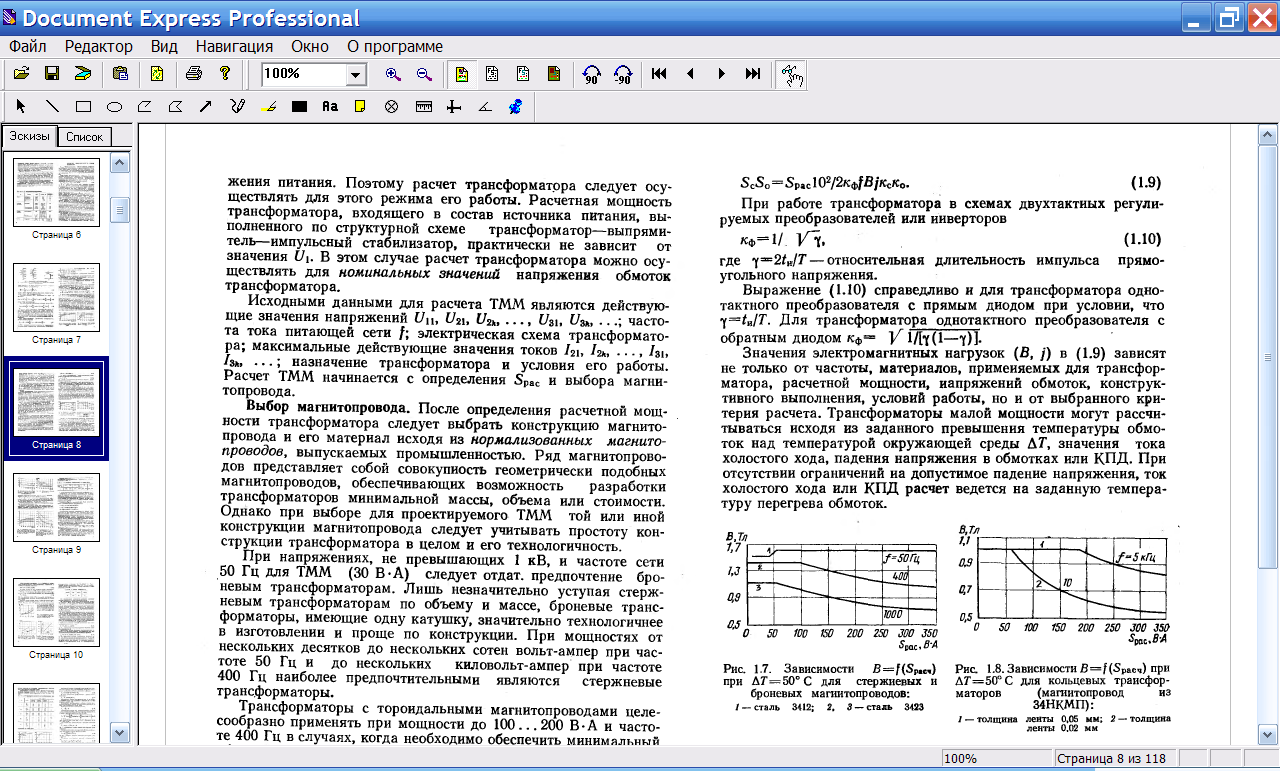The image size is (1280, 771).
Task: Click the Print icon
Action: click(x=194, y=73)
